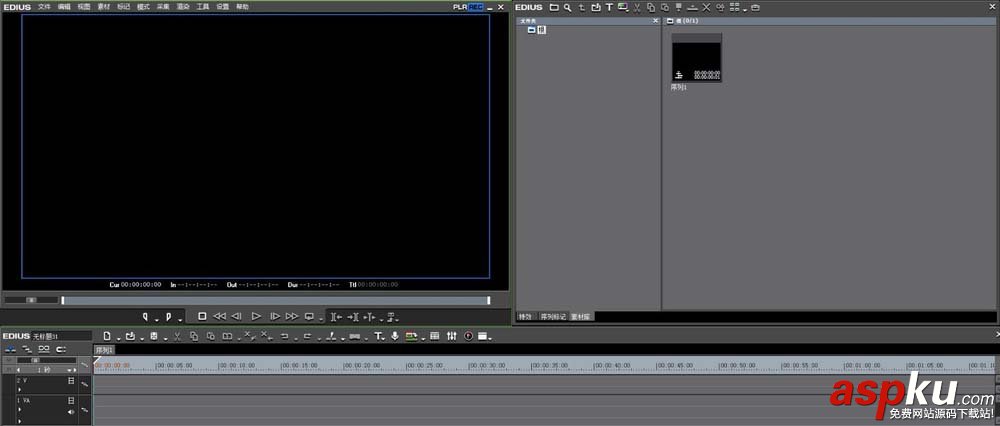The image size is (1000, 426).
Task: Expand the 2 V track triangle
Action: click(19, 388)
